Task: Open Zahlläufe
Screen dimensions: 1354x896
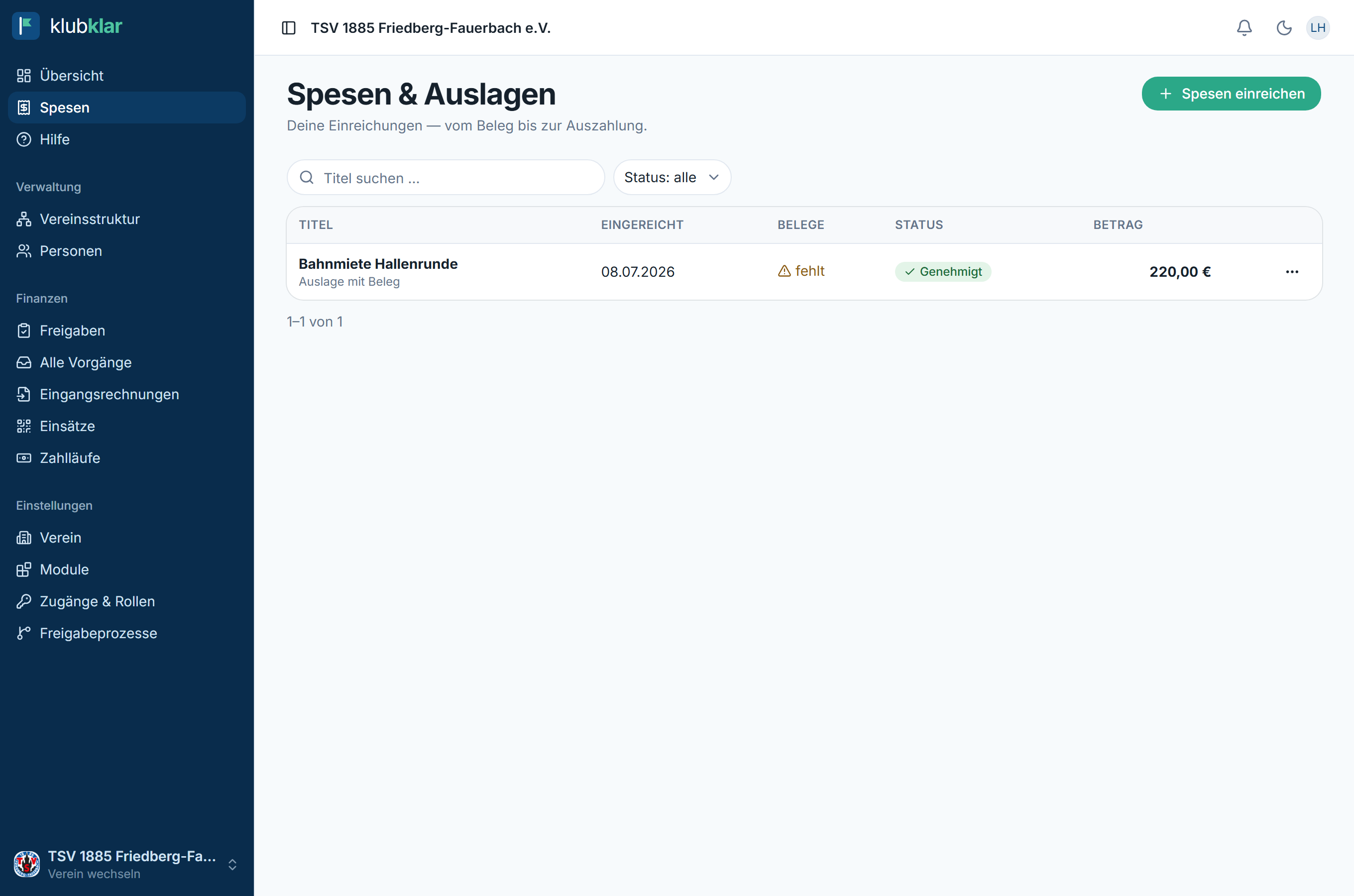Action: pos(127,458)
